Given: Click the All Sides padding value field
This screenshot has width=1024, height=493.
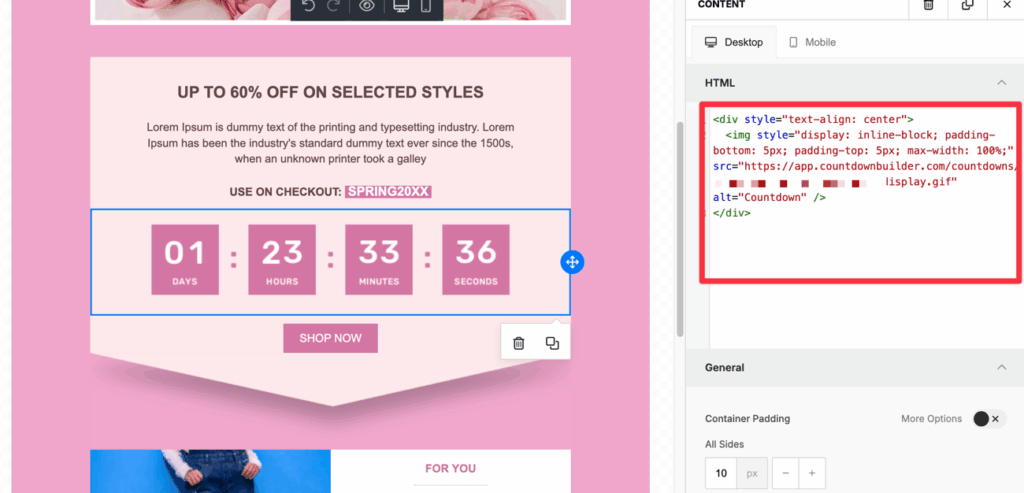Looking at the screenshot, I should point(721,473).
